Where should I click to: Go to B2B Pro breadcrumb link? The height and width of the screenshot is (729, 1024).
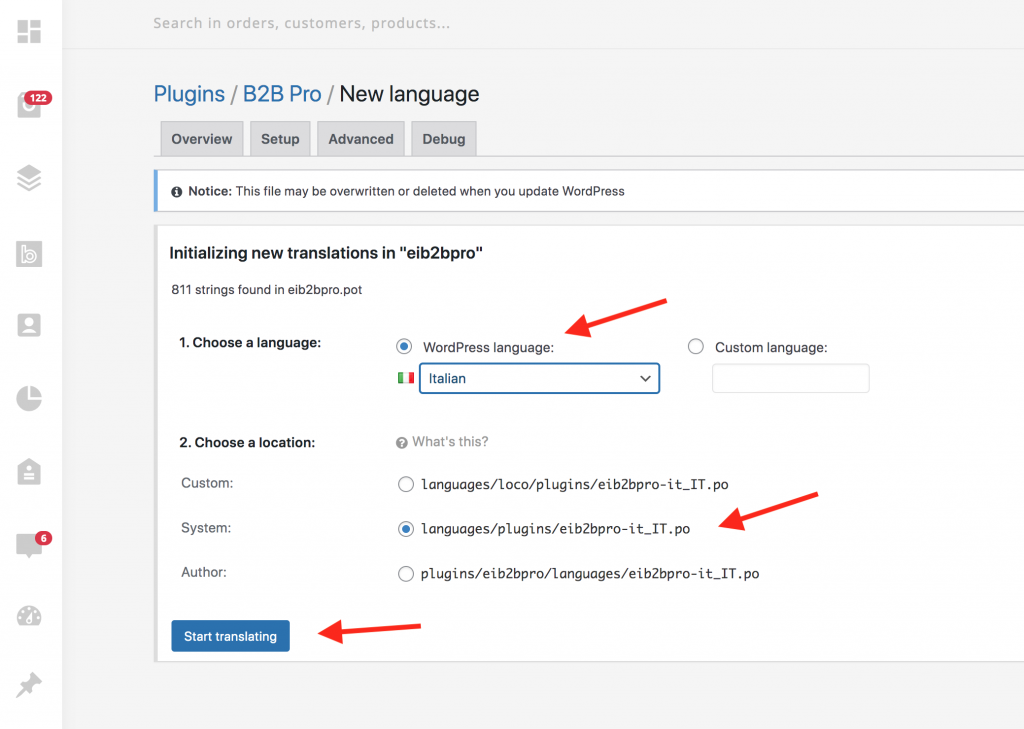coord(282,94)
